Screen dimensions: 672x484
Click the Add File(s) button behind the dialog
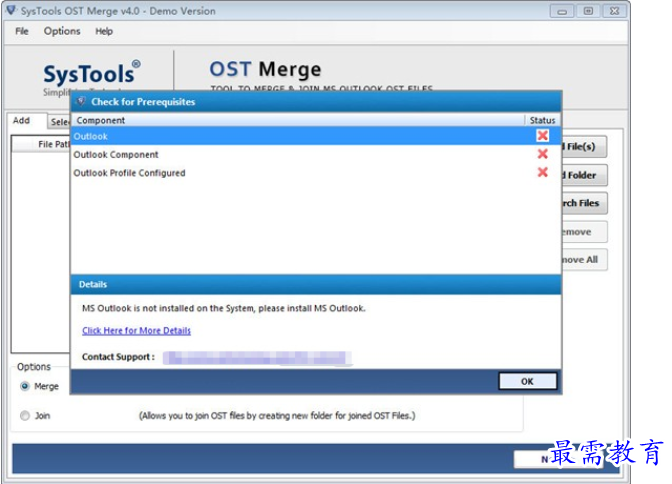click(584, 147)
